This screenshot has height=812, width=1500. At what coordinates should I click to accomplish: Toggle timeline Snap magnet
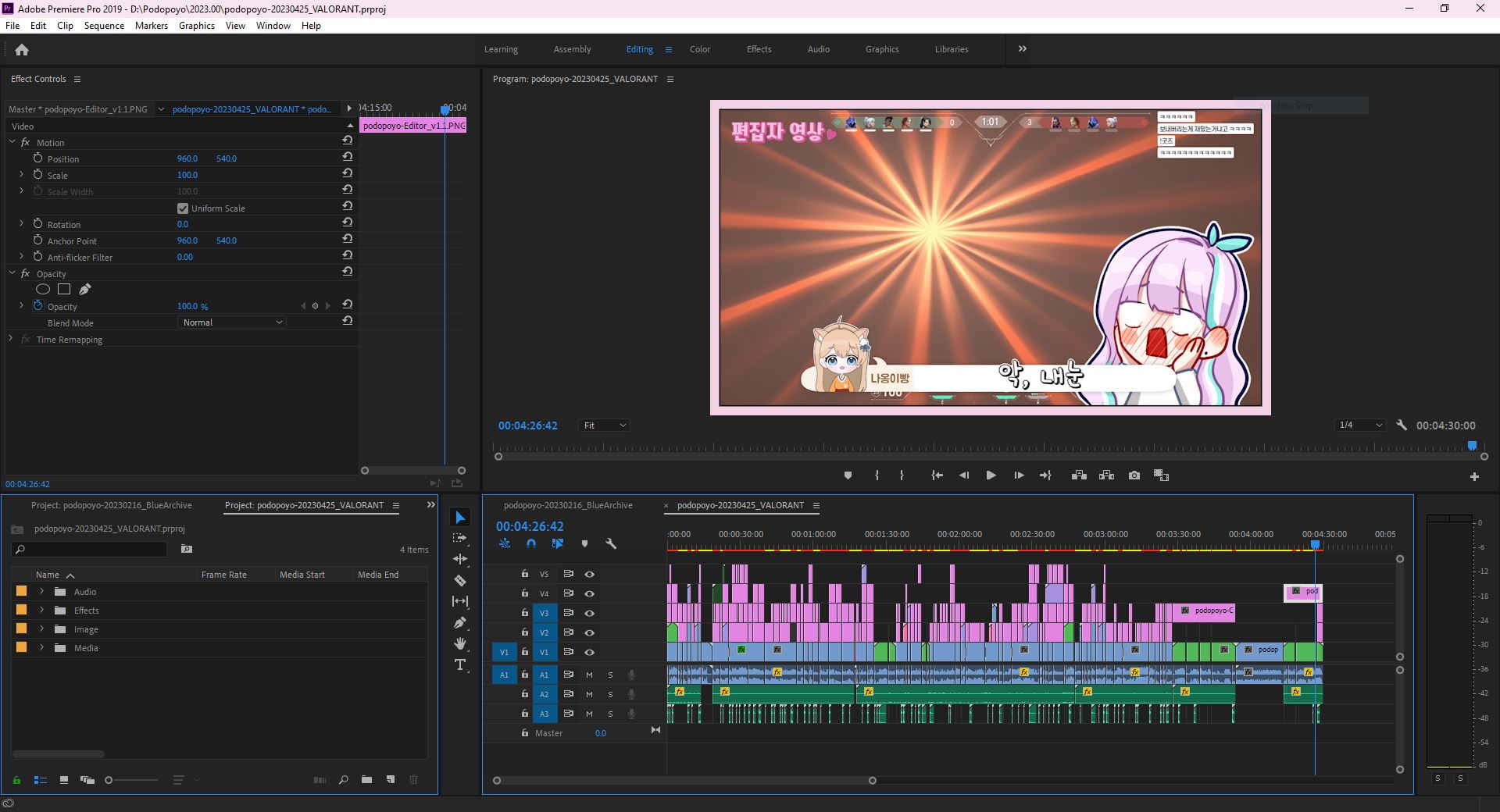coord(531,543)
